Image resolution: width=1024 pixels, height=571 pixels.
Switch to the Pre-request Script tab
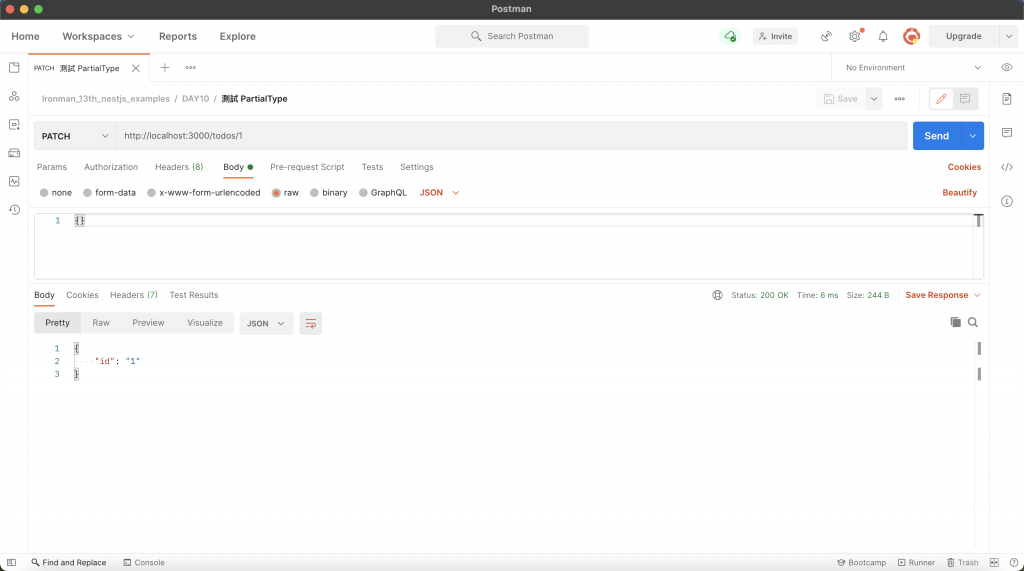307,167
